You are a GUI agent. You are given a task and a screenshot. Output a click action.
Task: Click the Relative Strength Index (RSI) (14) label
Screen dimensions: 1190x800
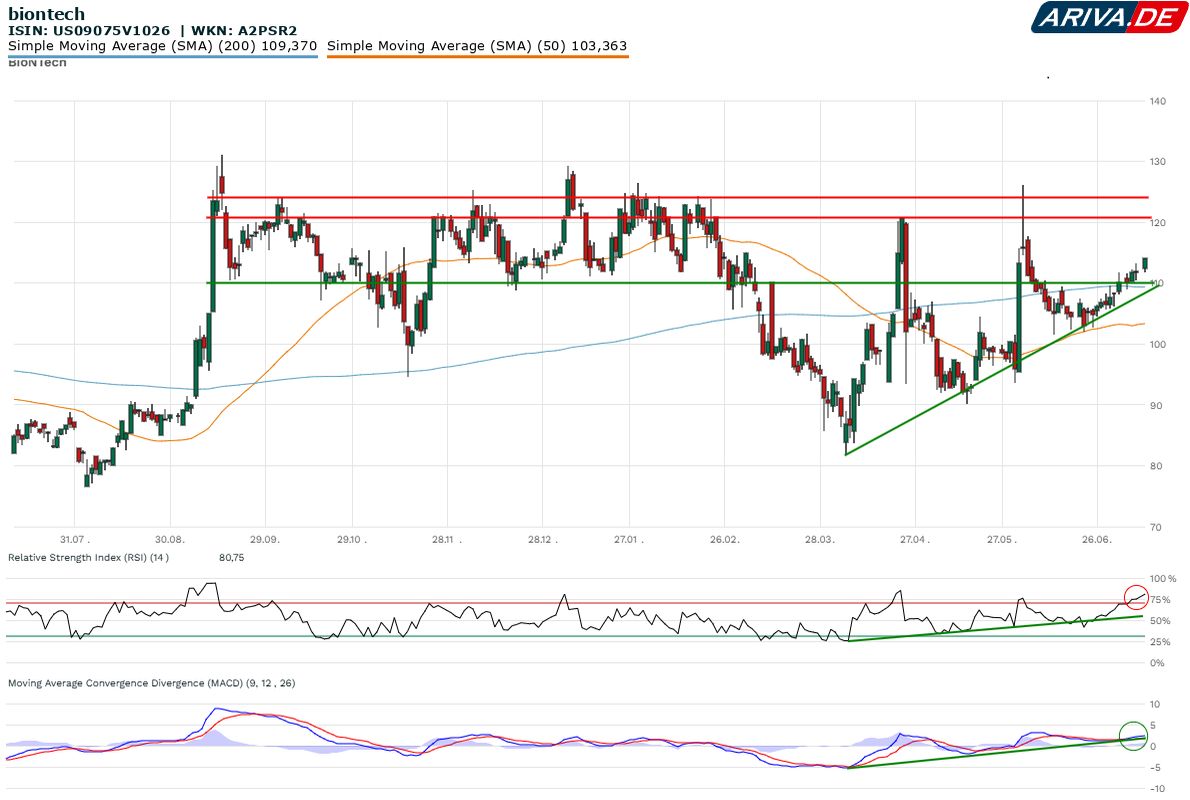click(x=88, y=558)
